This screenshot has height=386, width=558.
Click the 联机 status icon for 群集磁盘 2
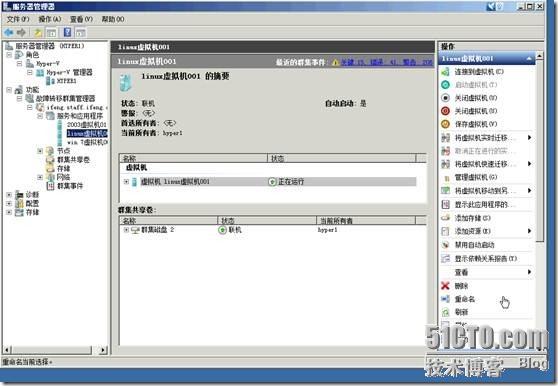click(x=222, y=230)
